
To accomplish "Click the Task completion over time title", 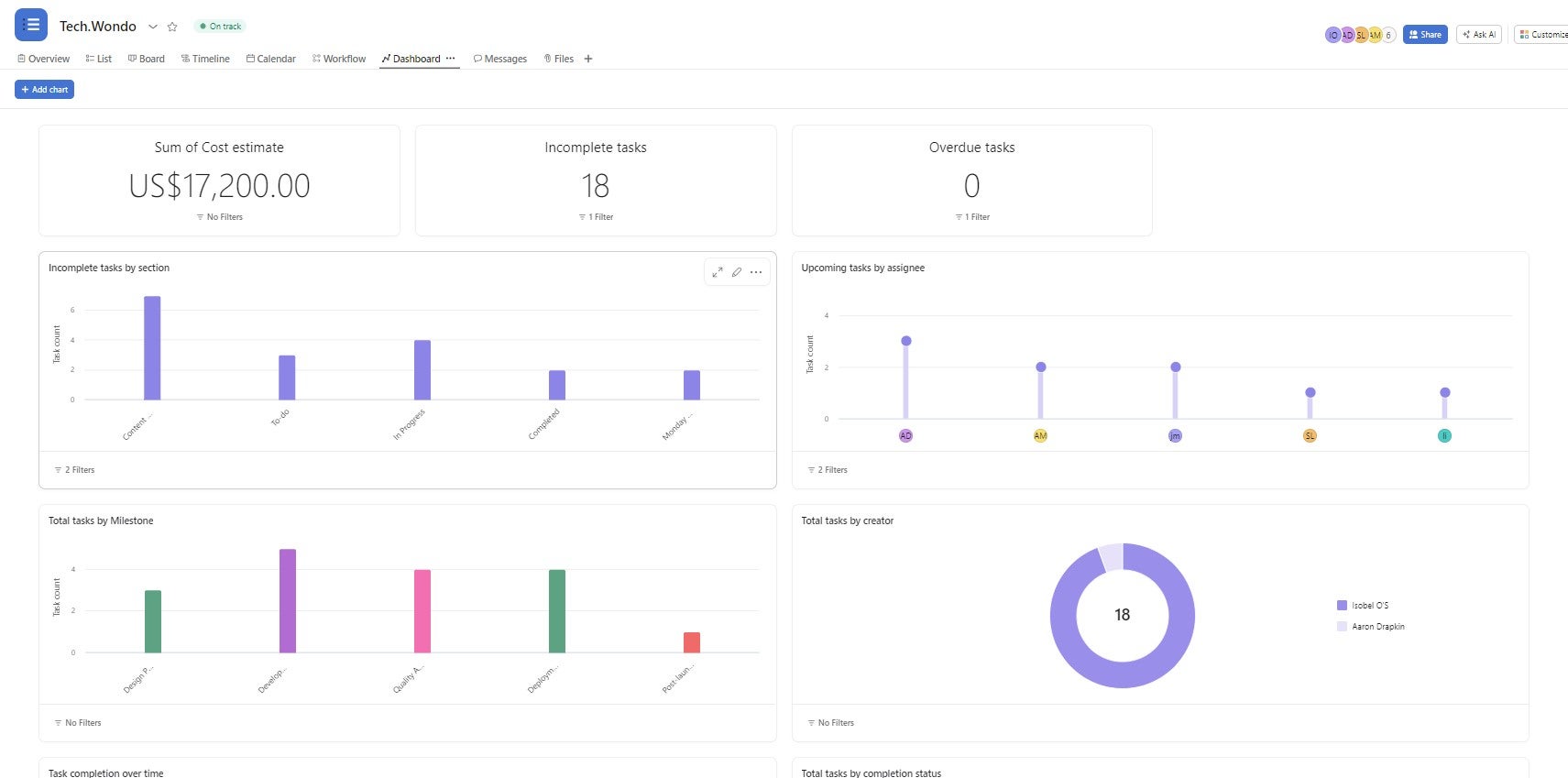I will pyautogui.click(x=106, y=773).
